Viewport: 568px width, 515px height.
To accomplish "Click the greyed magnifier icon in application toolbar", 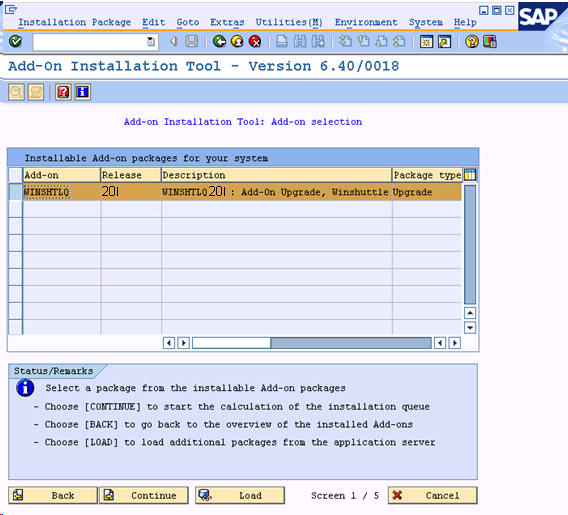I will [16, 92].
